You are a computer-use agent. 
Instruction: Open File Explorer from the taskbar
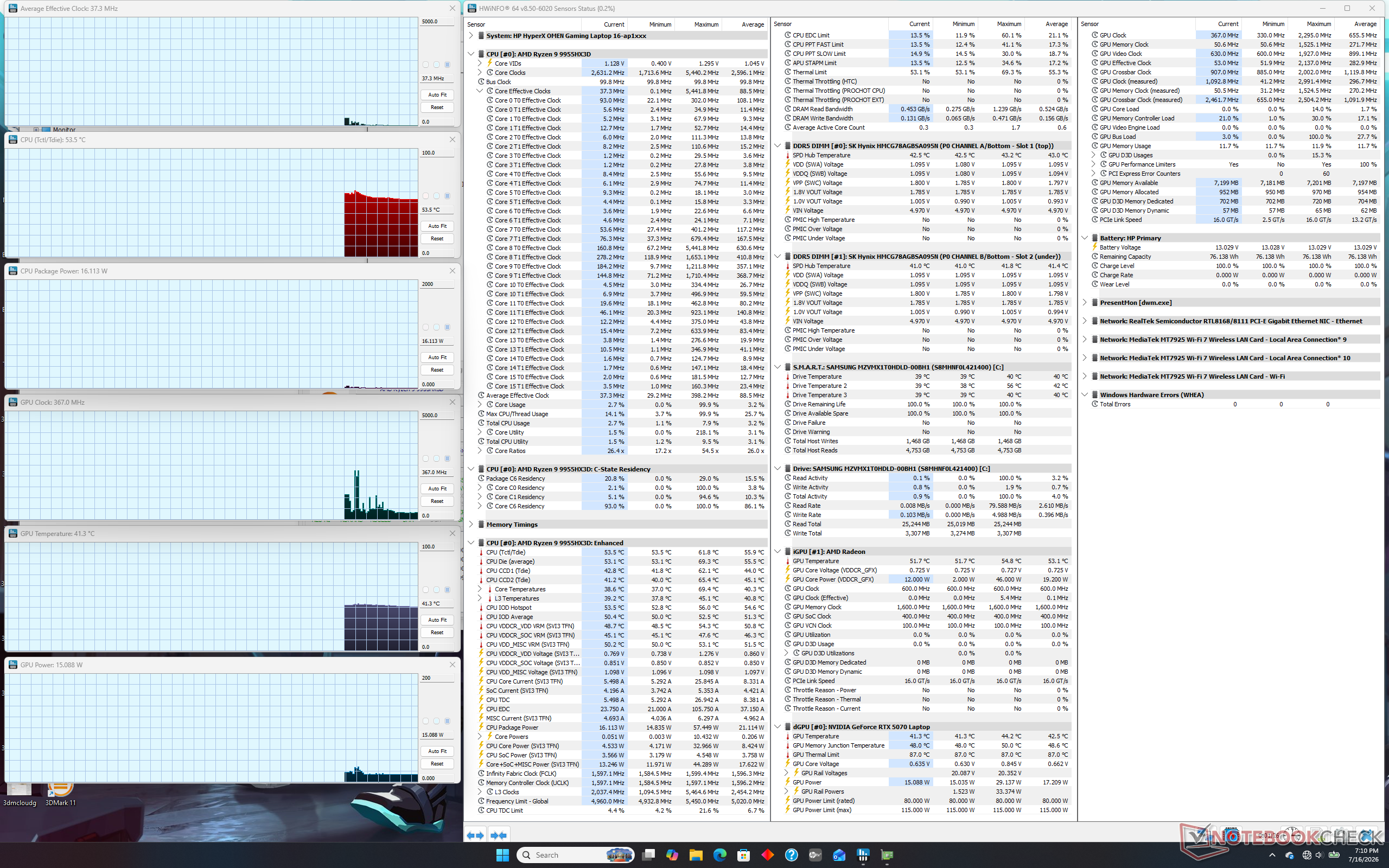pyautogui.click(x=696, y=855)
